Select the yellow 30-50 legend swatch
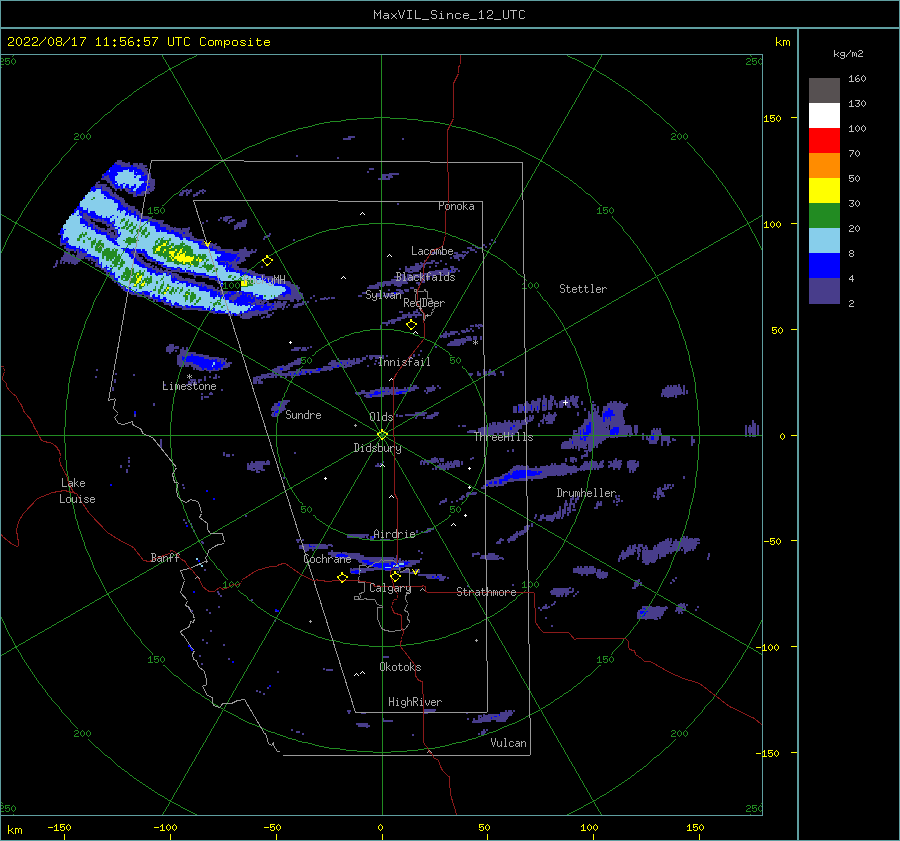900x841 pixels. pyautogui.click(x=824, y=191)
